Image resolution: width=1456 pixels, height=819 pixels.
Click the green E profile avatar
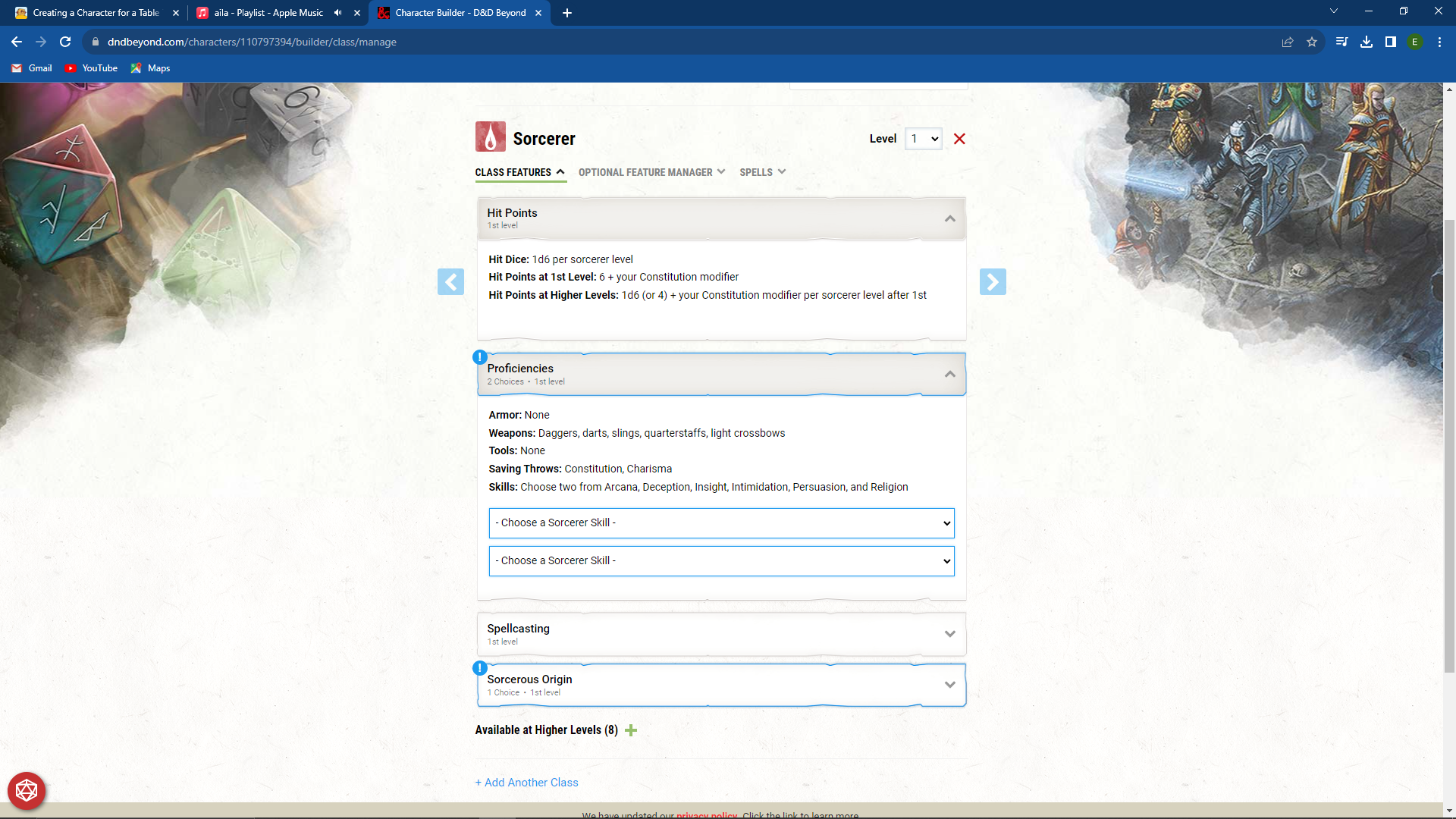(1416, 42)
